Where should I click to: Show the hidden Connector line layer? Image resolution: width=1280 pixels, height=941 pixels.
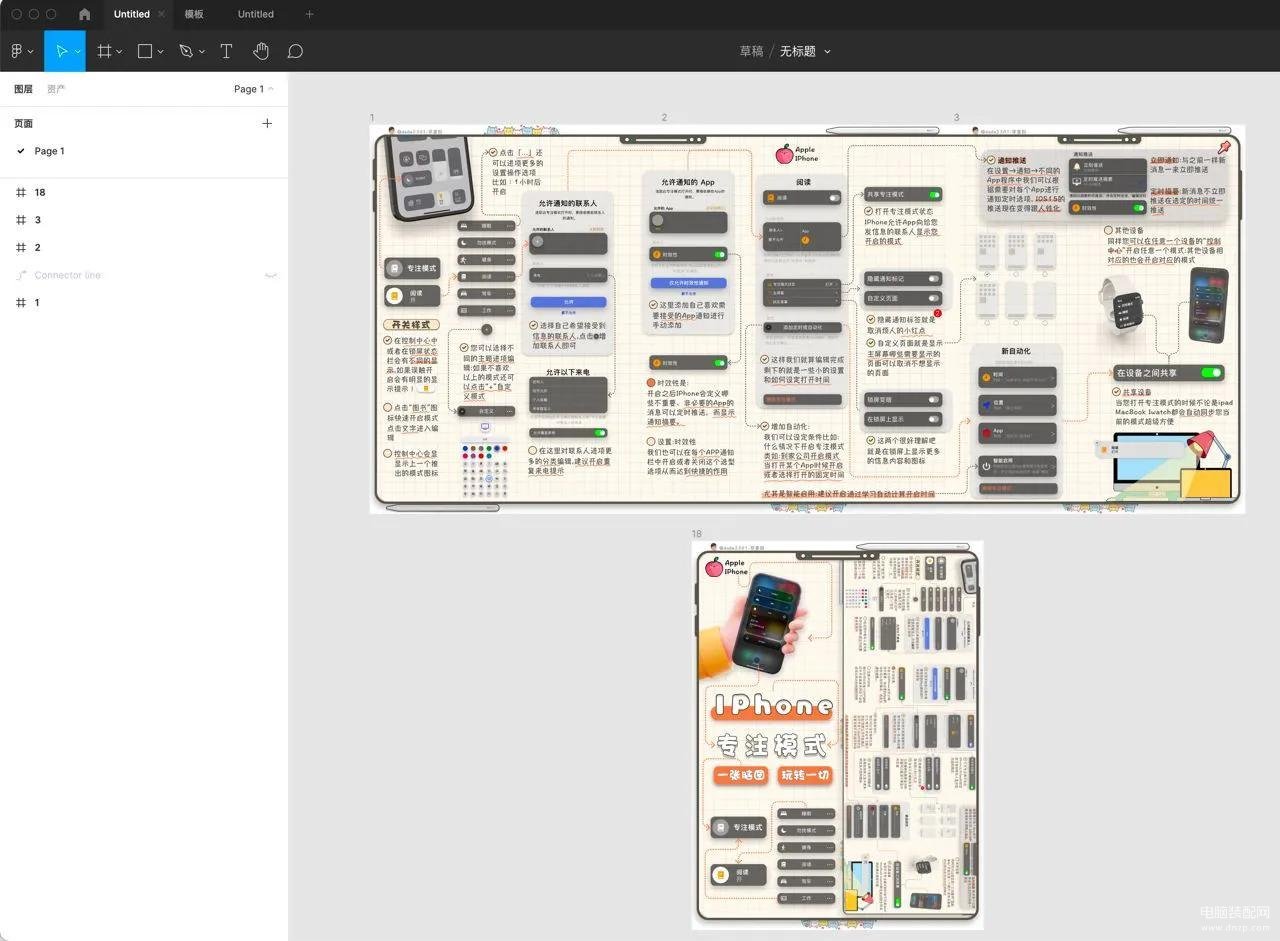(x=269, y=275)
